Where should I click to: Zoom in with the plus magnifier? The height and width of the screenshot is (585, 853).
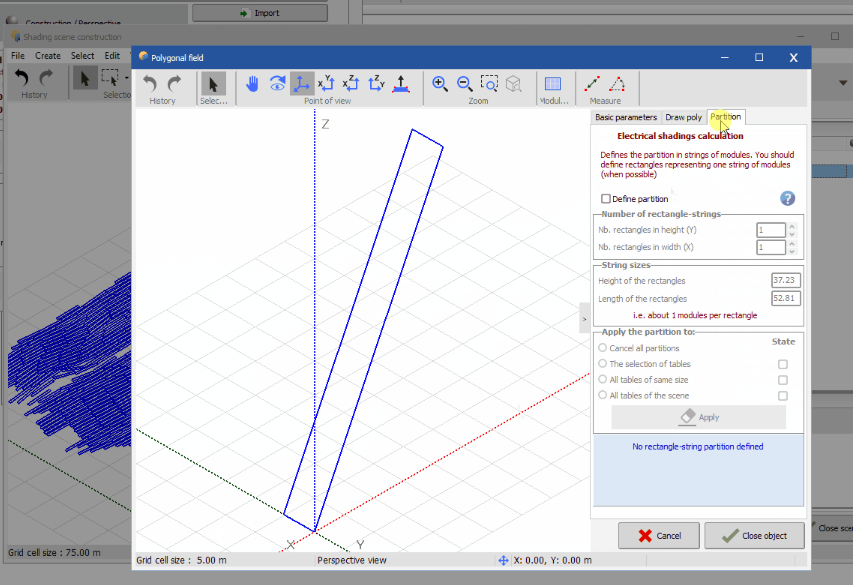pyautogui.click(x=440, y=84)
